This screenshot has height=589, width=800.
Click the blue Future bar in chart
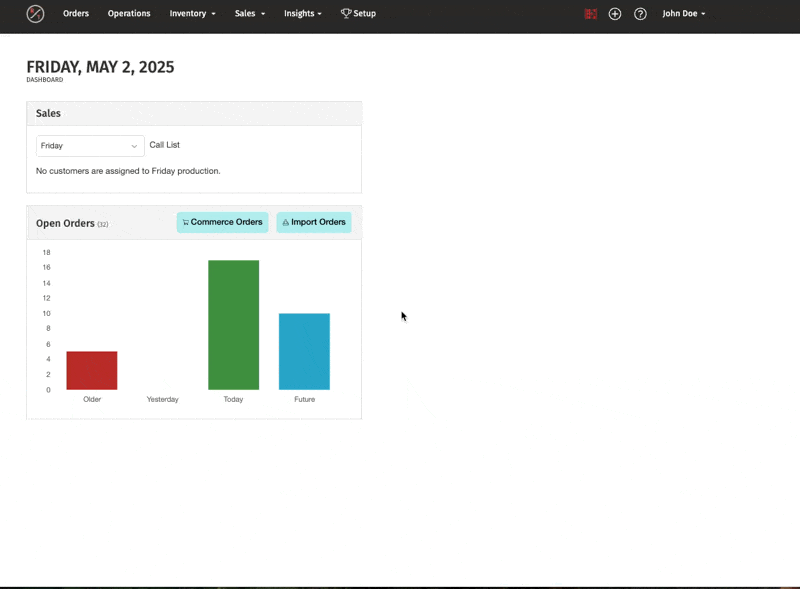(x=304, y=352)
